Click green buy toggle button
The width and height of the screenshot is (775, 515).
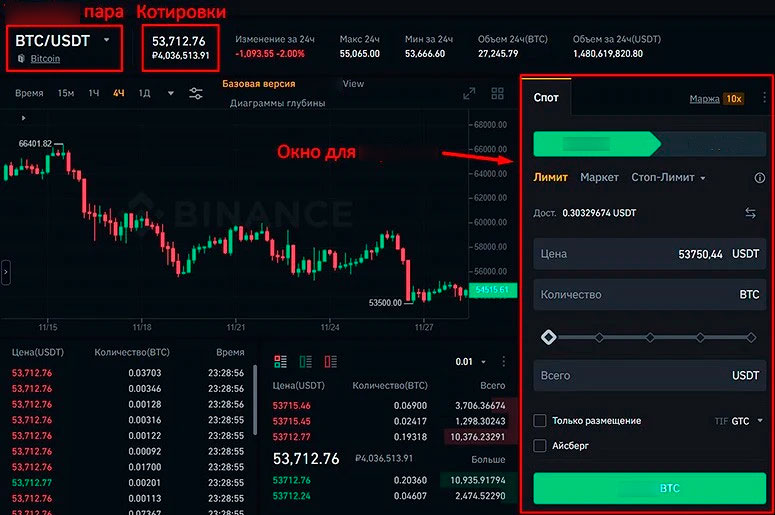(597, 144)
